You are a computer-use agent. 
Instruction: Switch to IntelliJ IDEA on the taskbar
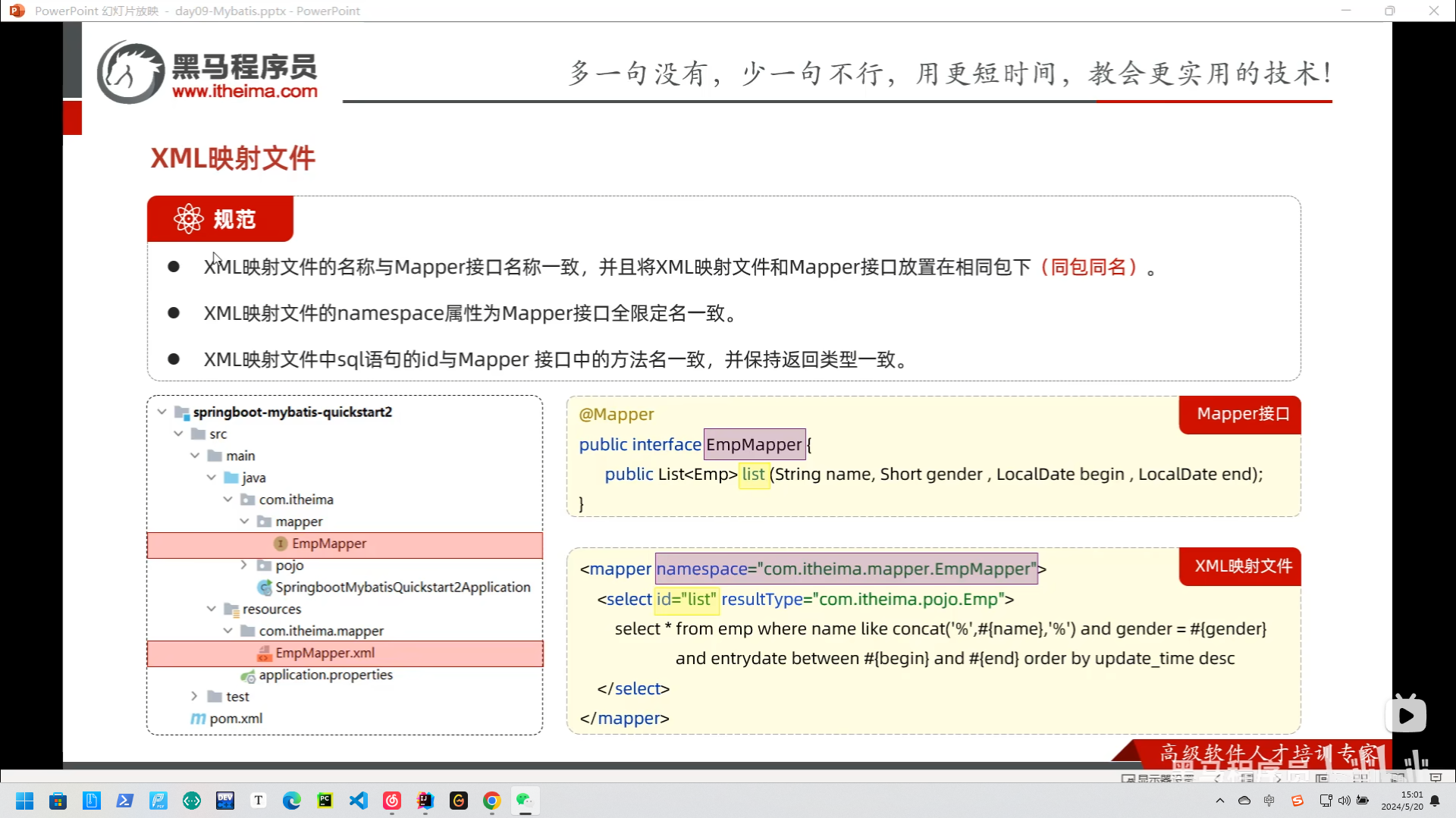tap(425, 801)
